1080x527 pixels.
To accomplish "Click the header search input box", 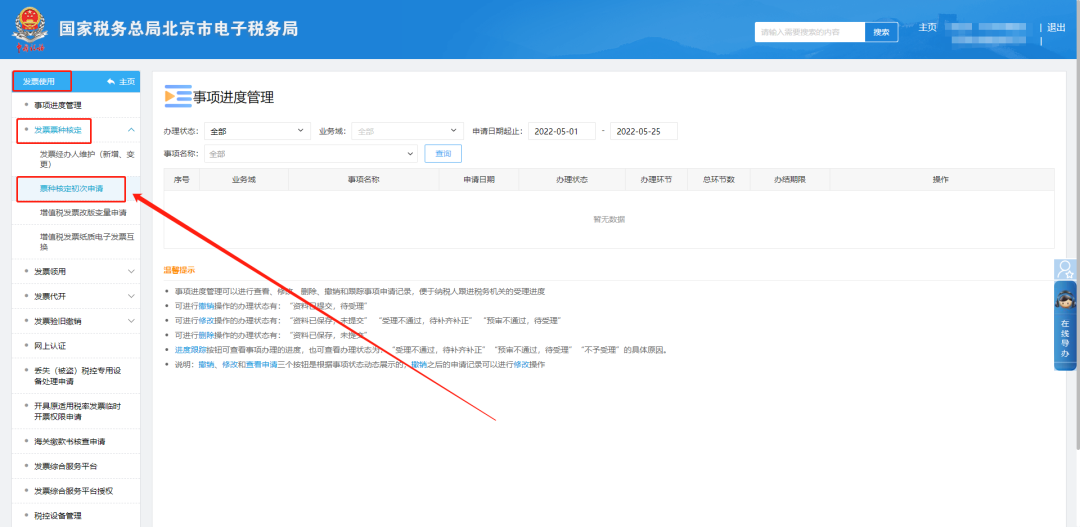I will click(x=809, y=32).
